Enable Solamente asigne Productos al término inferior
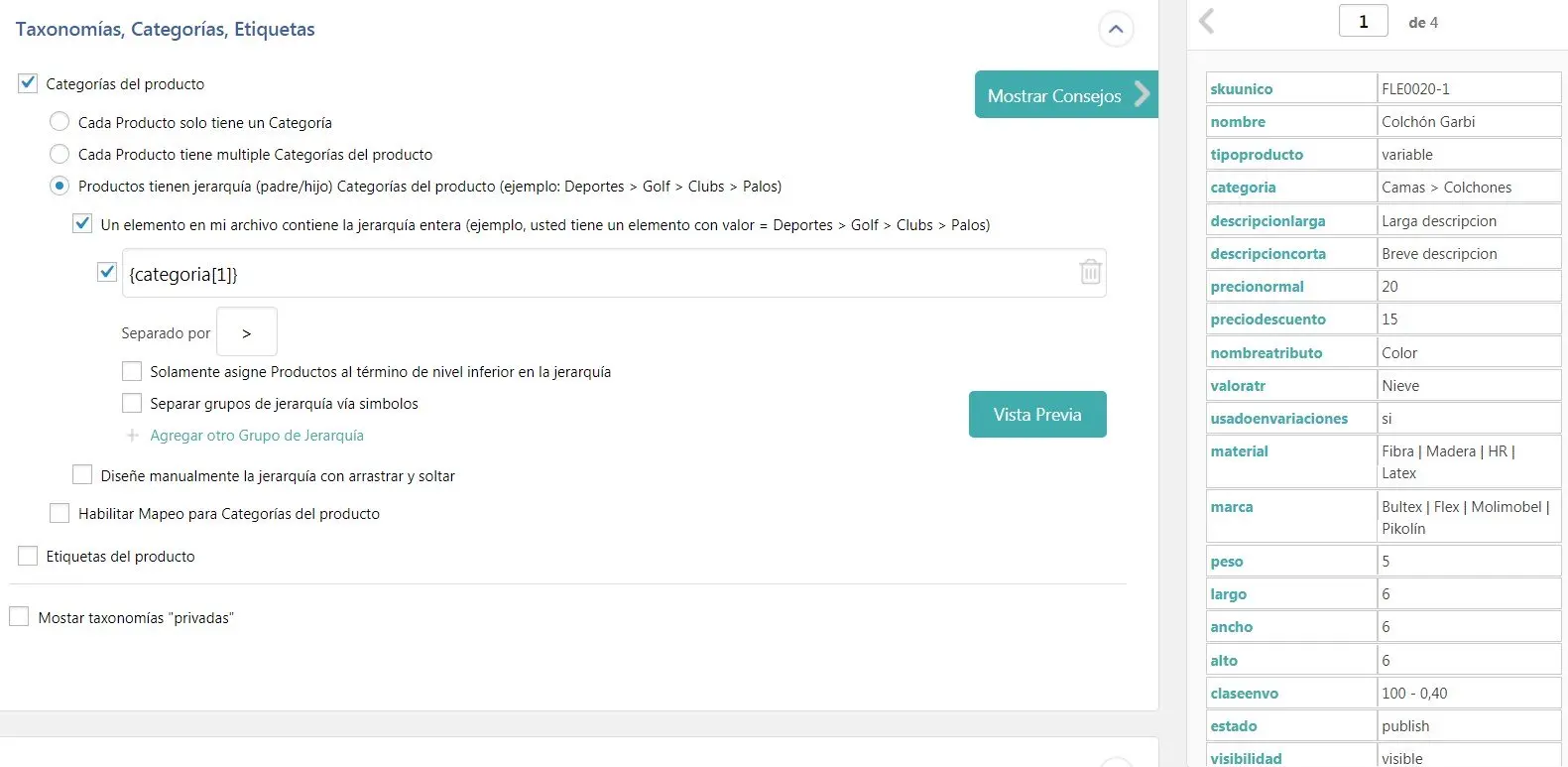 pos(132,371)
